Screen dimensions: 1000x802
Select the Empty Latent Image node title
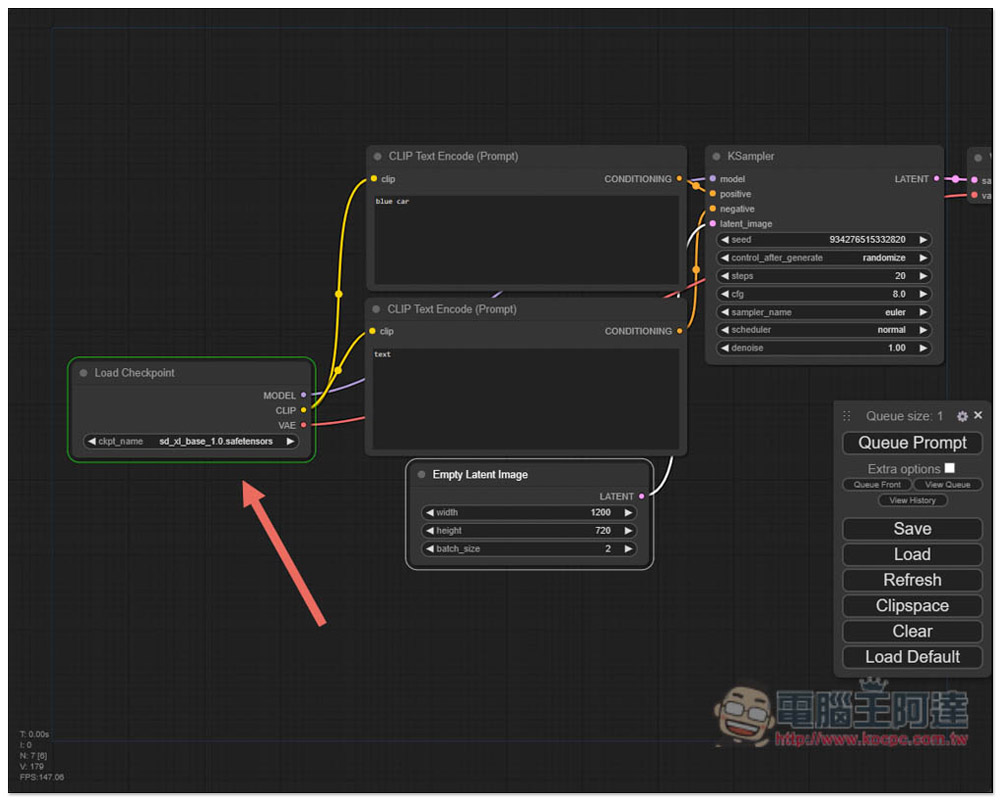tap(480, 475)
